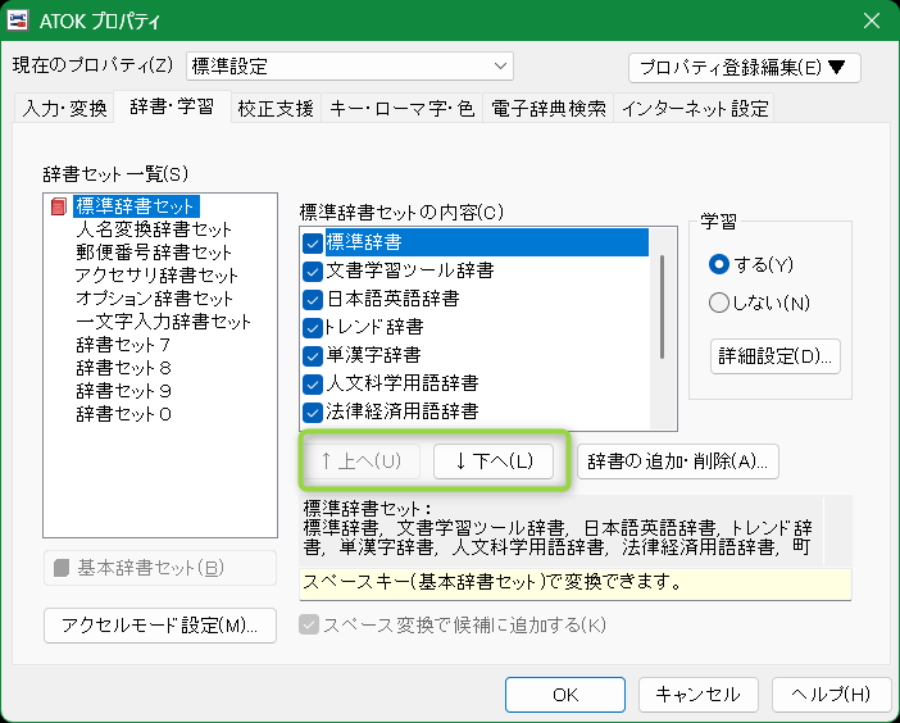The width and height of the screenshot is (900, 723).
Task: Select 辞書セット9 in the list
Action: click(x=123, y=391)
